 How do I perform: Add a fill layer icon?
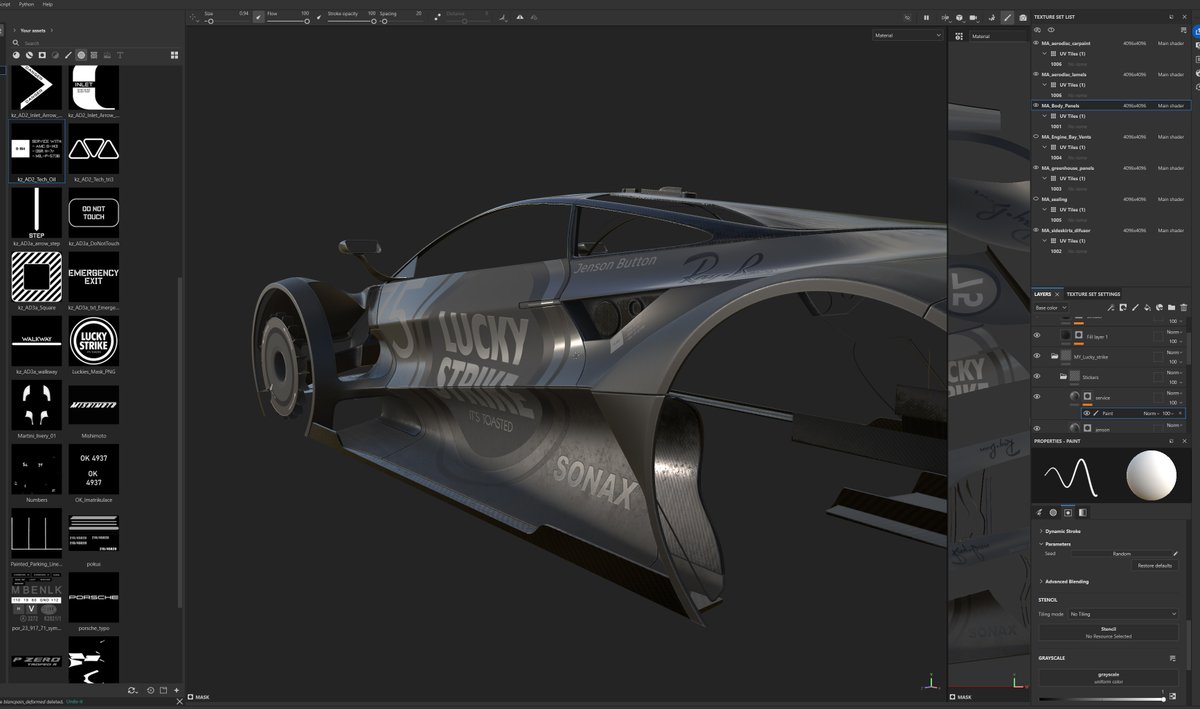click(1147, 308)
